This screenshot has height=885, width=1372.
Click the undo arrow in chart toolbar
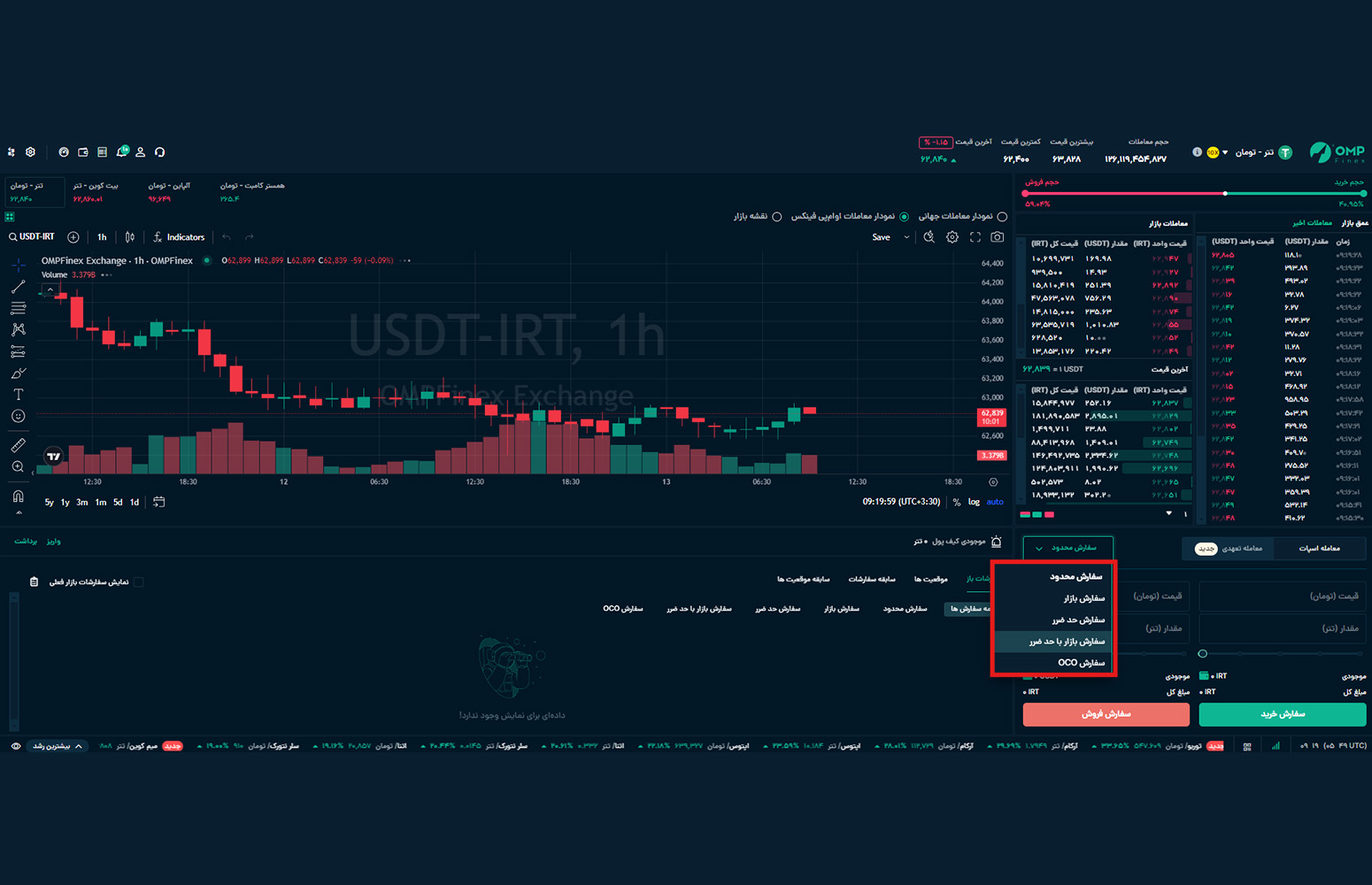227,237
